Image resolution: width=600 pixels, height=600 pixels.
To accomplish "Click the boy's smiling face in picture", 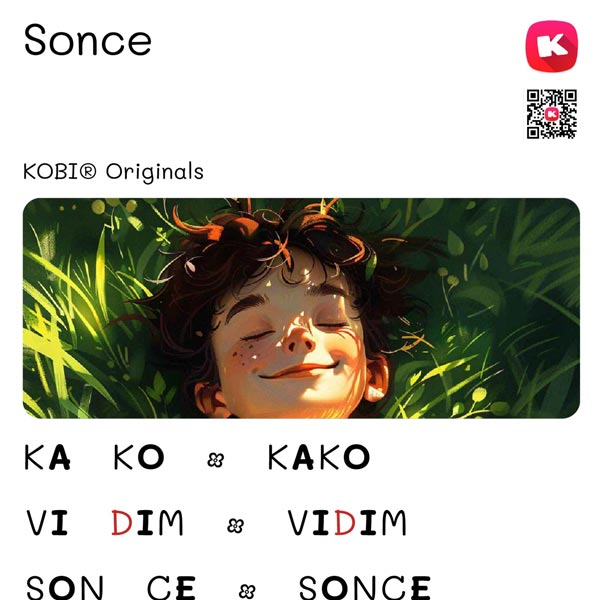I will (x=291, y=344).
